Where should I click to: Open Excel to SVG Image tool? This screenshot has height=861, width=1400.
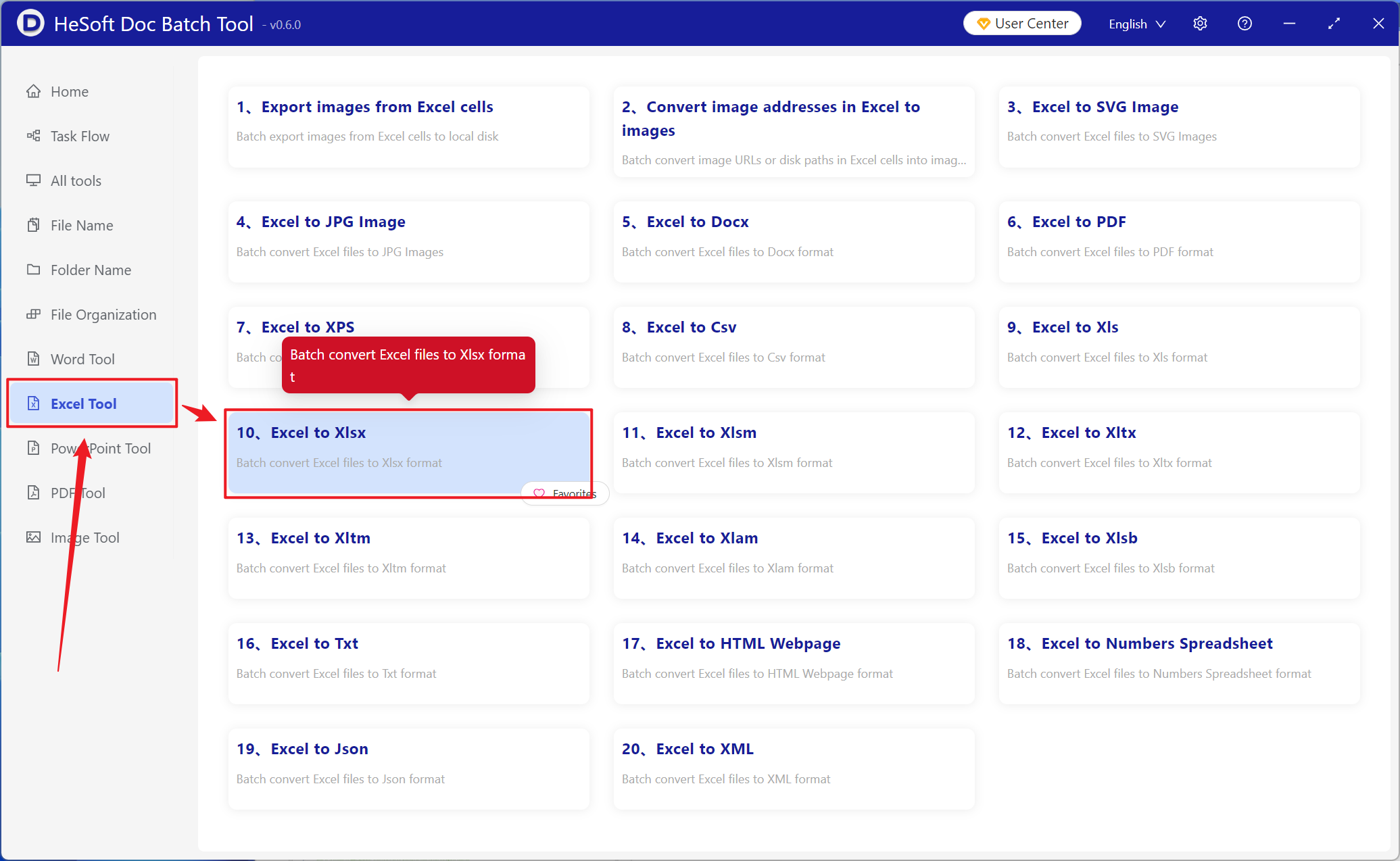(x=1179, y=126)
